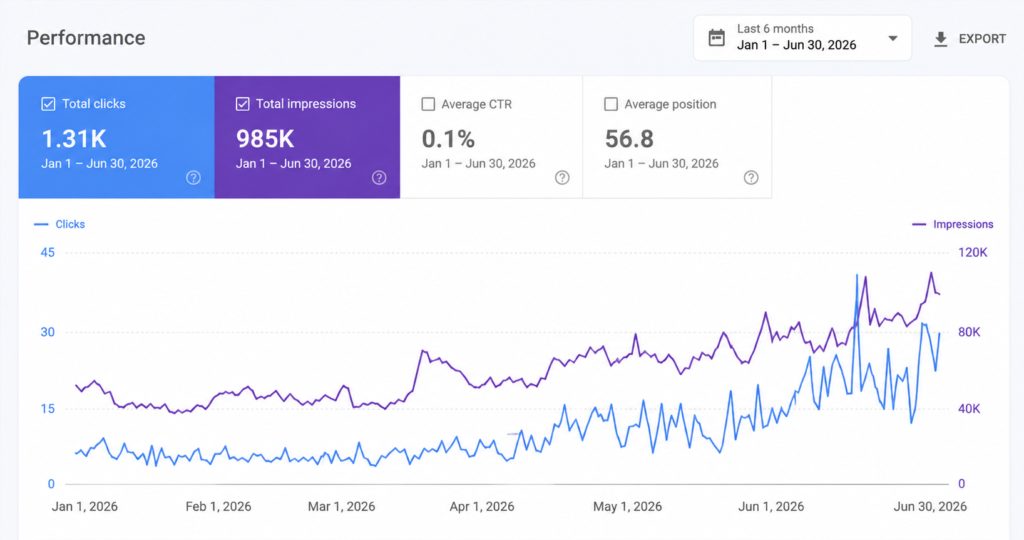This screenshot has width=1024, height=540.
Task: Click the Jun 1, 2026 axis label
Action: click(771, 507)
